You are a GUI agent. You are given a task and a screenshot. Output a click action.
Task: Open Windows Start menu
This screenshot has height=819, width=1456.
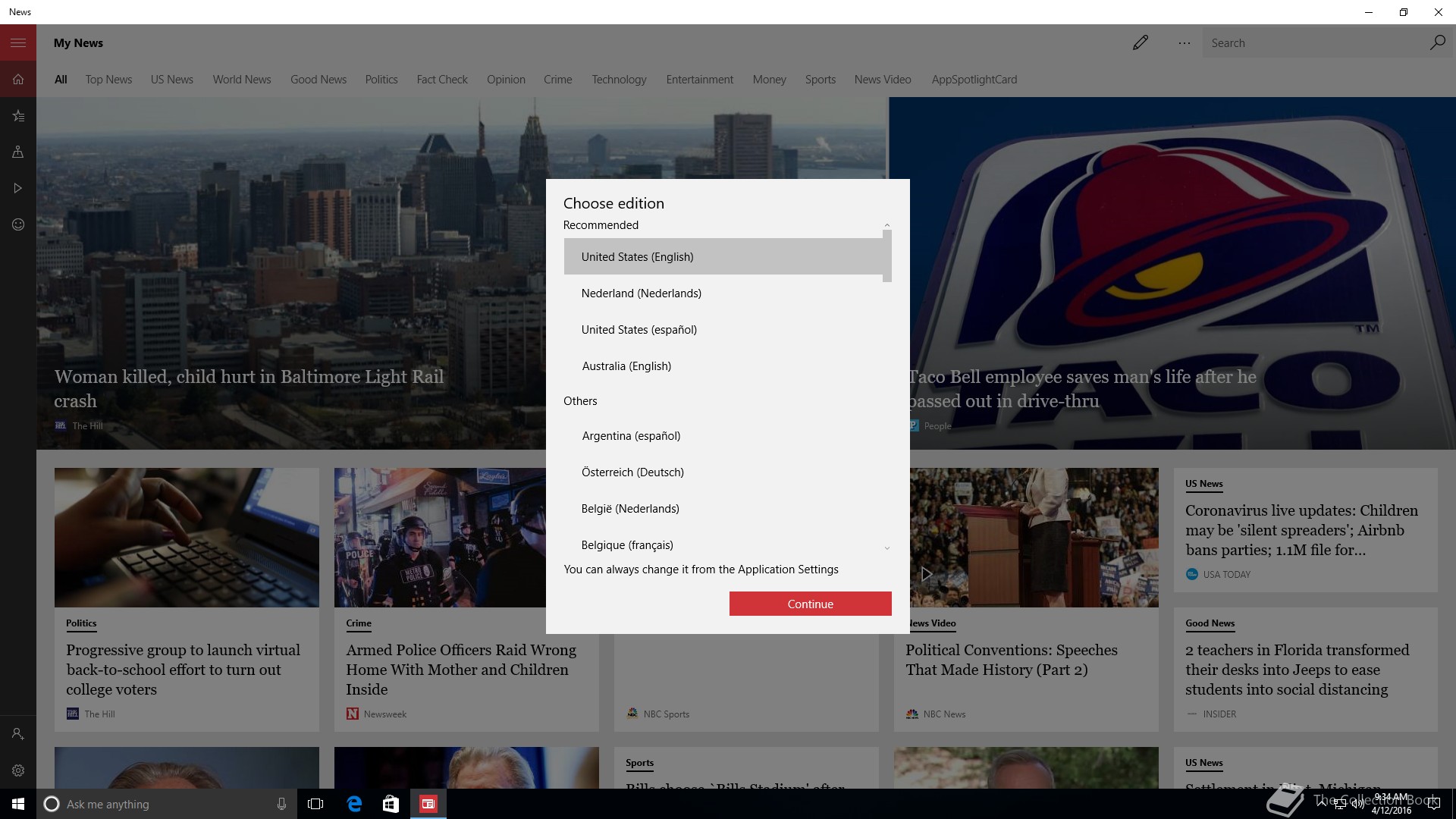18,804
